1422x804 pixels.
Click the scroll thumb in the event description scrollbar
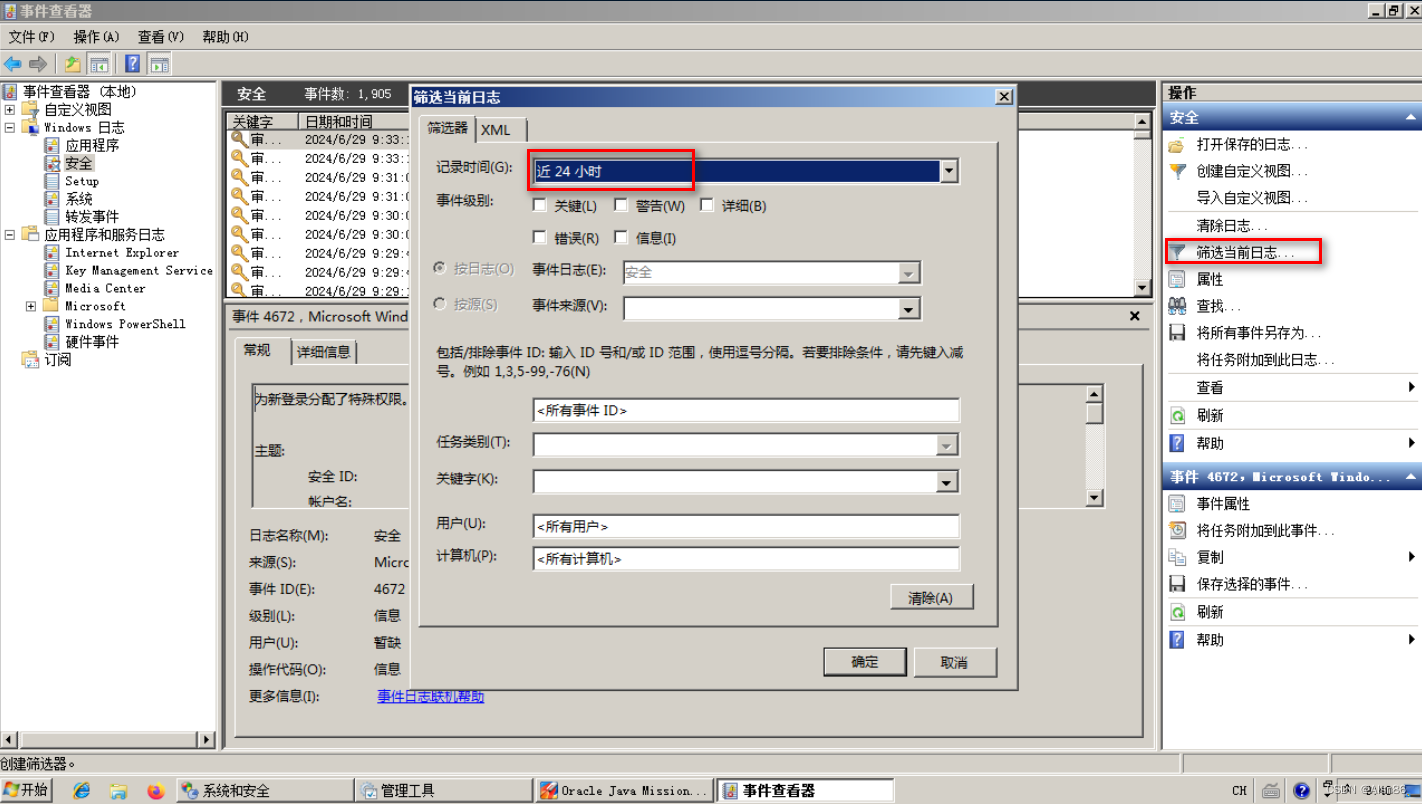pos(1094,412)
